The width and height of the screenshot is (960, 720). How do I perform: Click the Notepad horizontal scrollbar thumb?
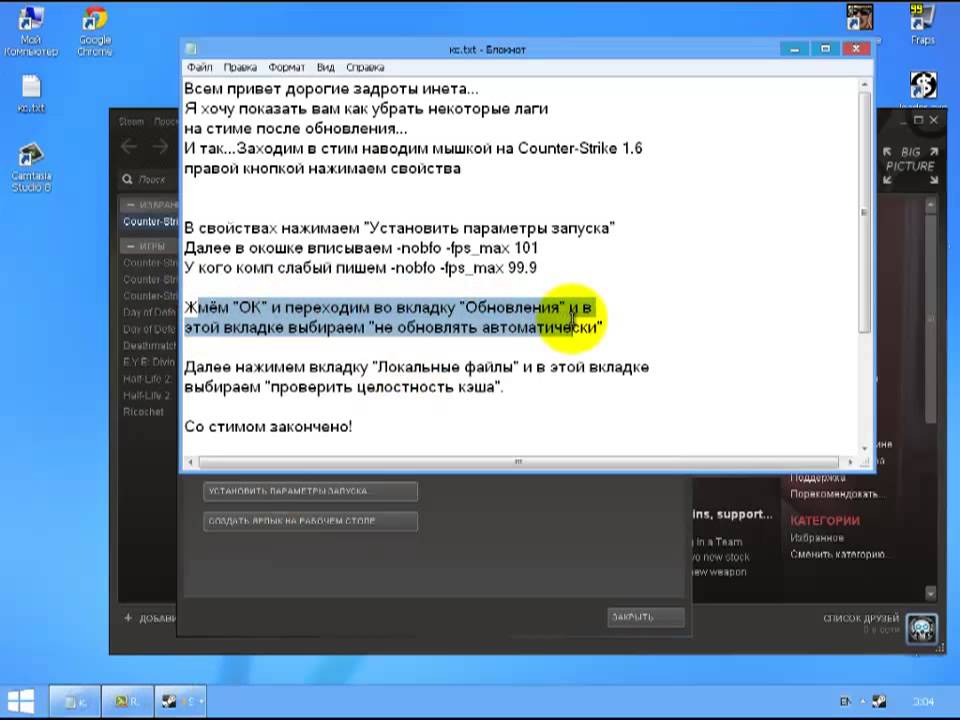point(518,462)
